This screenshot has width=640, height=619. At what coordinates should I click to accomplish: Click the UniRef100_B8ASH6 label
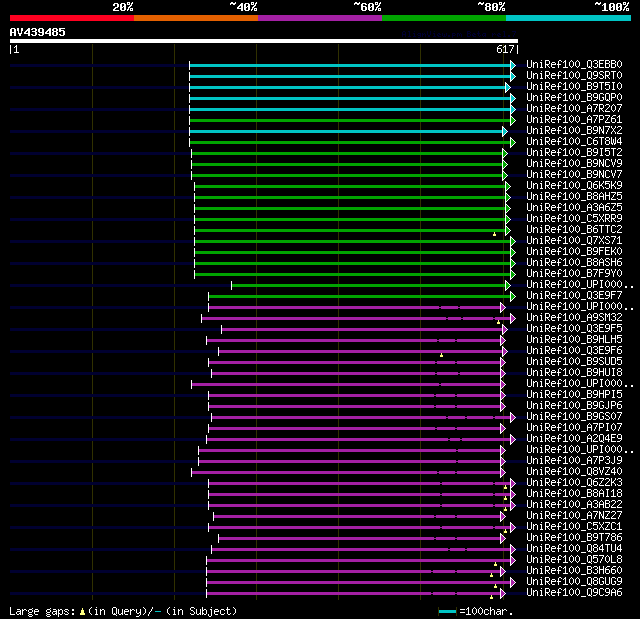[574, 263]
